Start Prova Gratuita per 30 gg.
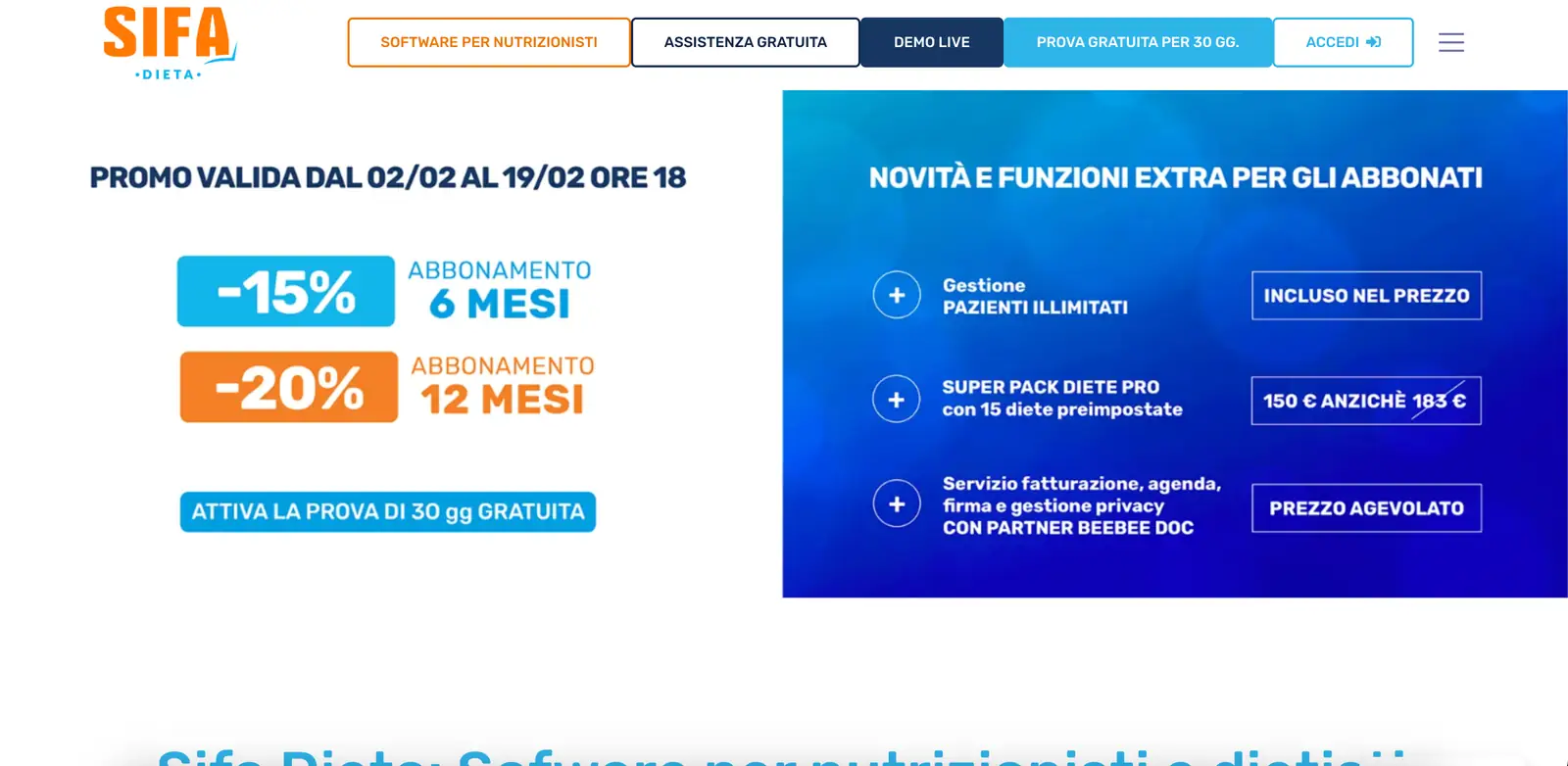 coord(1137,42)
